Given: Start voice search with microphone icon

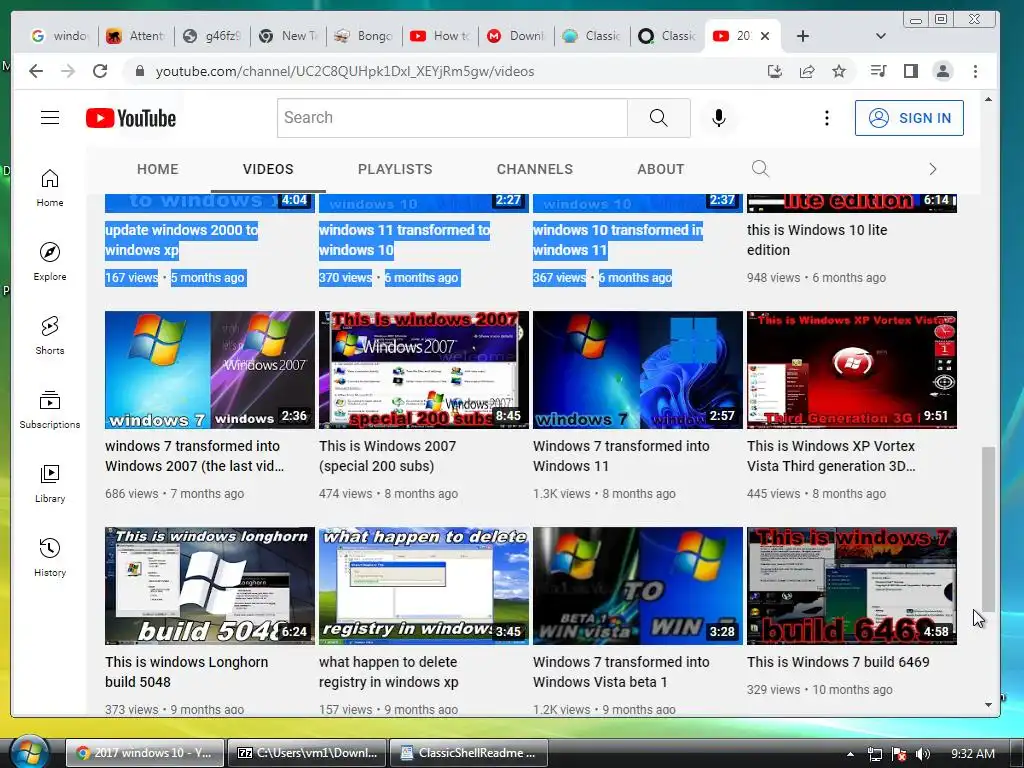Looking at the screenshot, I should click(x=718, y=118).
